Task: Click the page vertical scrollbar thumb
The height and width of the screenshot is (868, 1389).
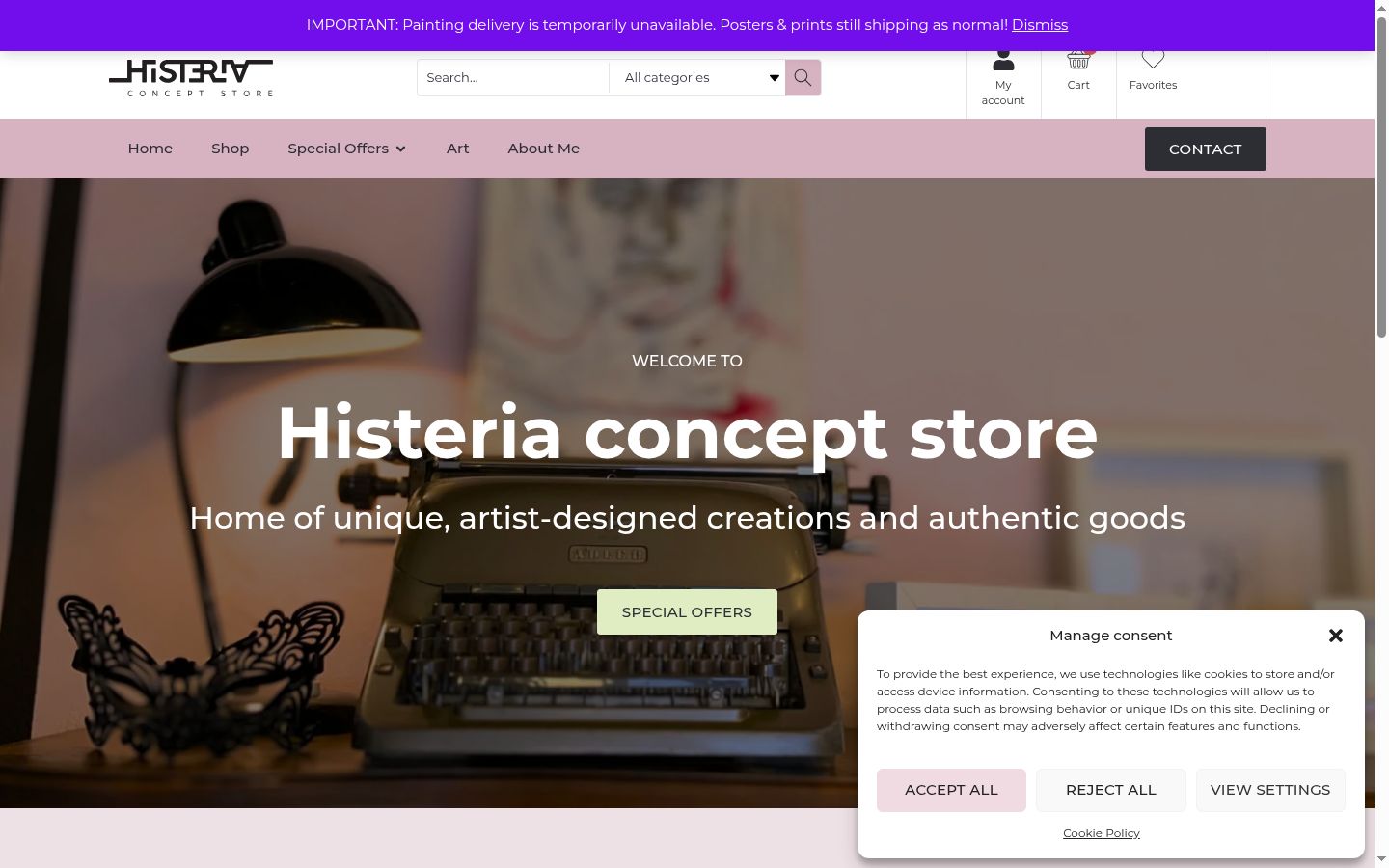Action: click(x=1381, y=178)
